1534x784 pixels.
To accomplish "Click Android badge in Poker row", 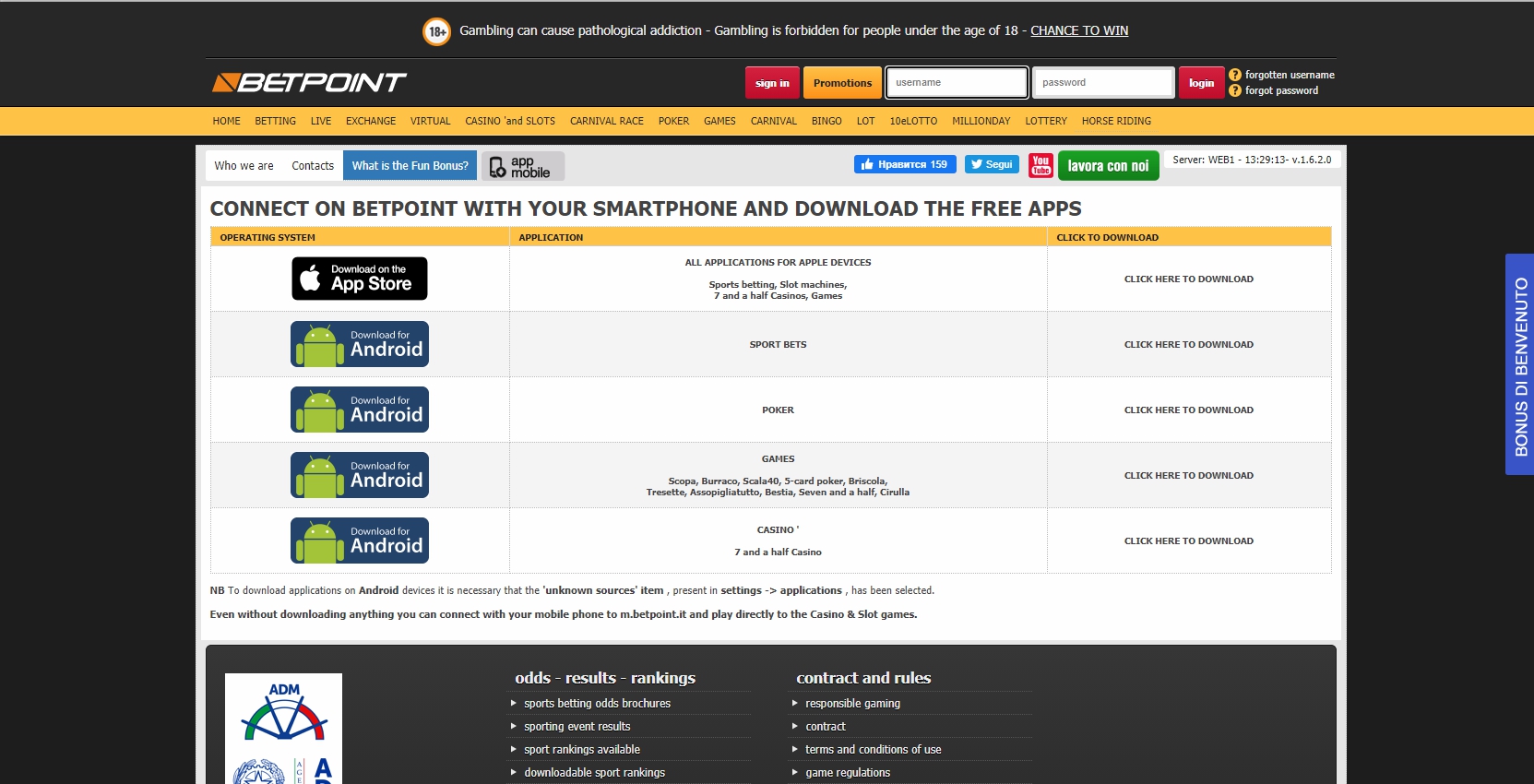I will (x=360, y=410).
